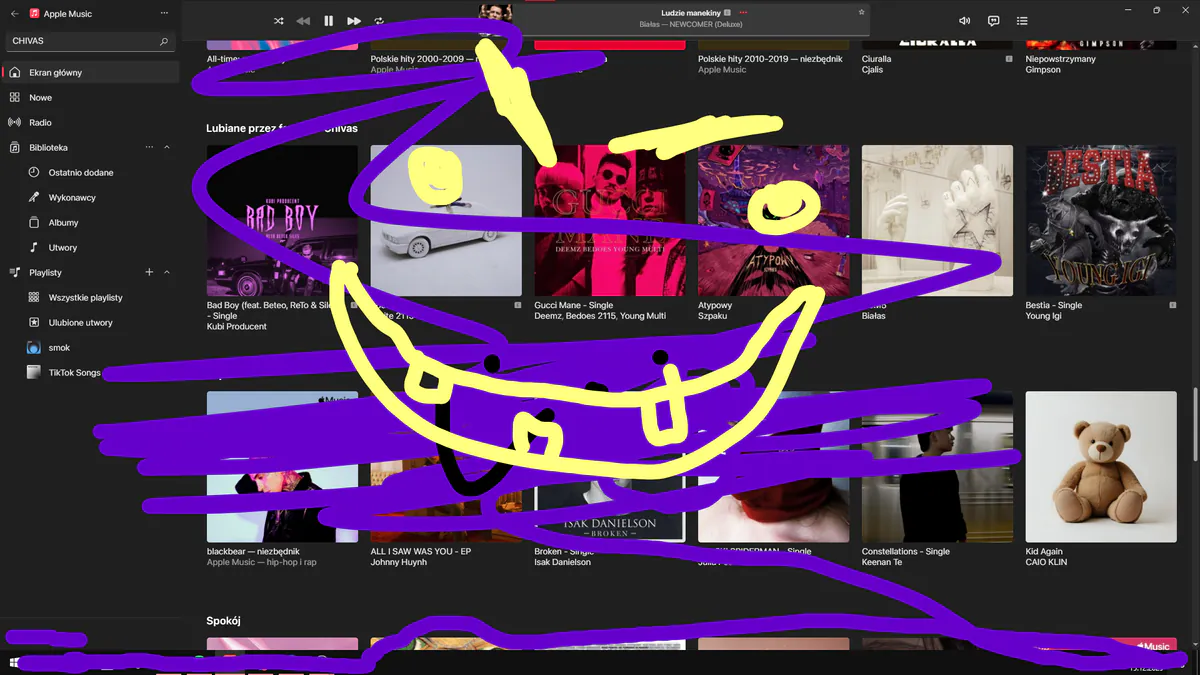The height and width of the screenshot is (675, 1200).
Task: Open Constellations - Single title
Action: pos(906,551)
